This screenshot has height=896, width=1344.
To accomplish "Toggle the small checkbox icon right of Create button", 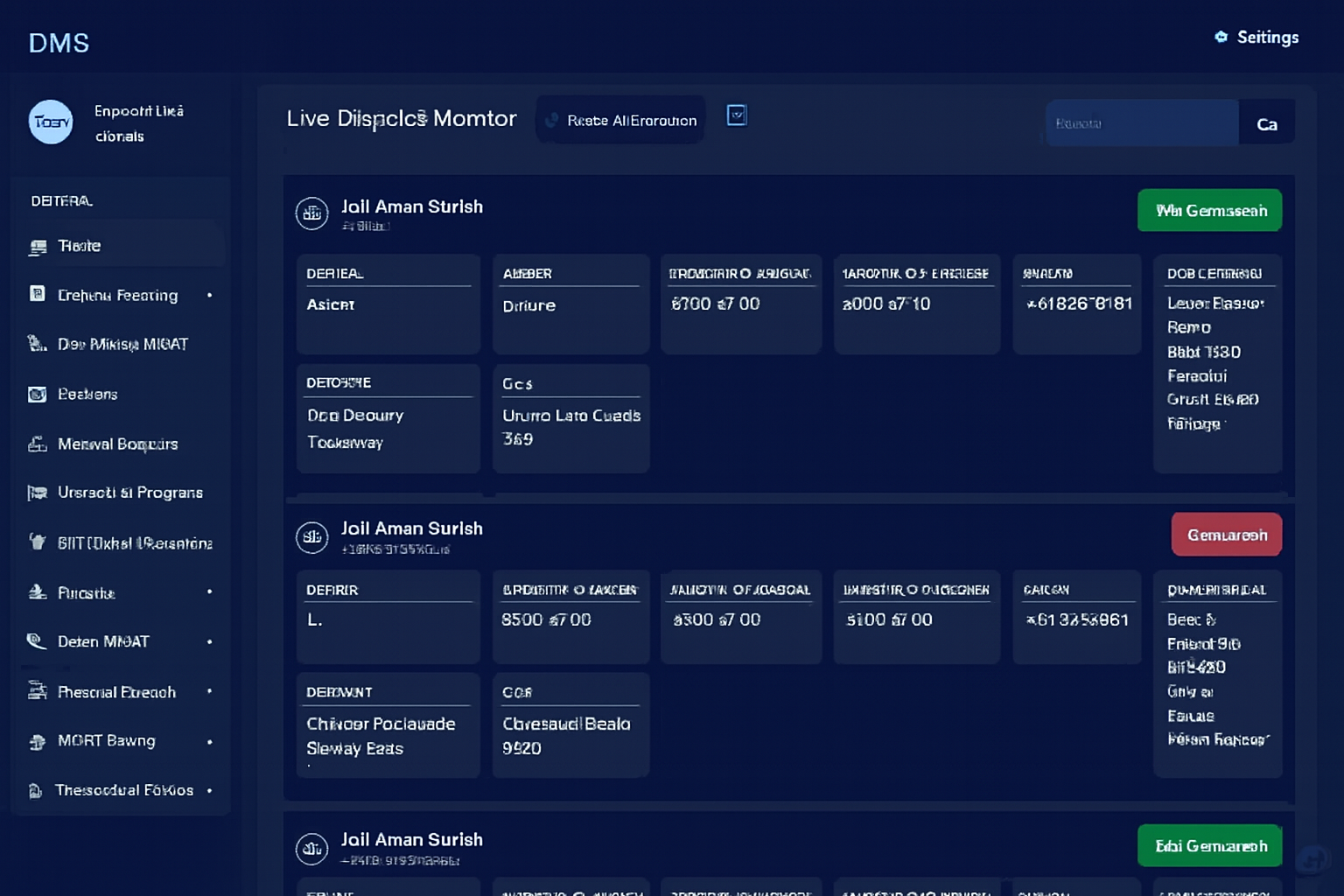I will pyautogui.click(x=737, y=115).
